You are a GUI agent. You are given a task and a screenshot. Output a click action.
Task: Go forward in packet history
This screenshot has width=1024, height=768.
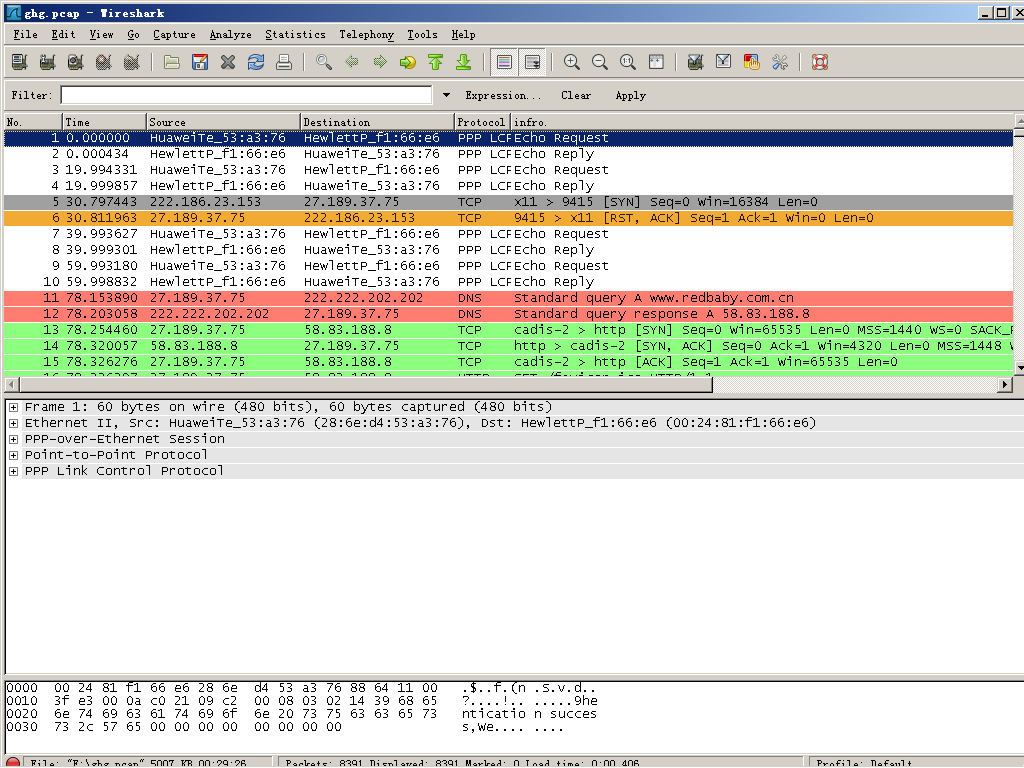click(380, 62)
